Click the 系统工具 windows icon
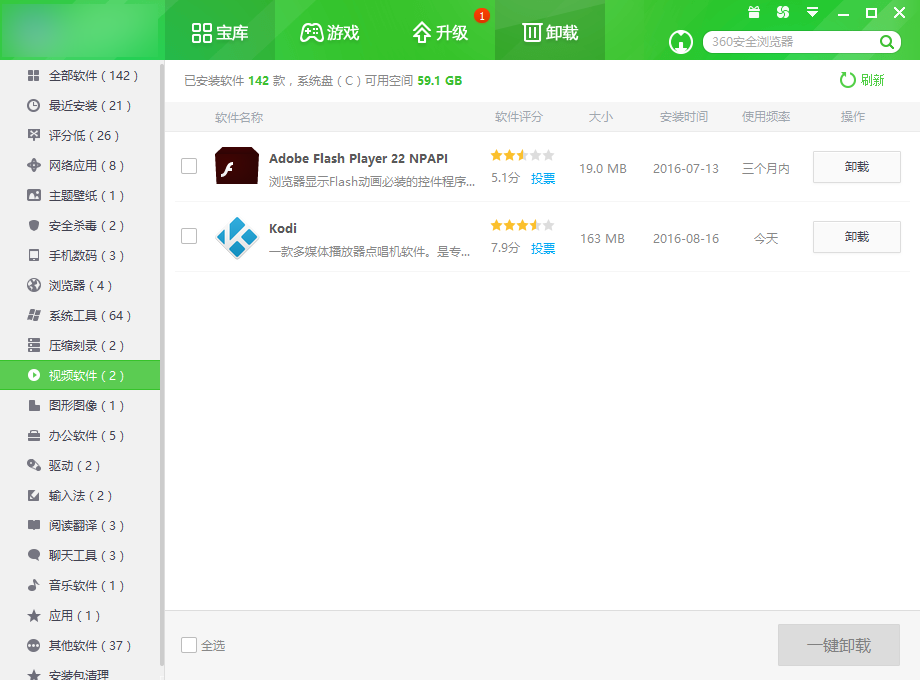 click(x=34, y=315)
